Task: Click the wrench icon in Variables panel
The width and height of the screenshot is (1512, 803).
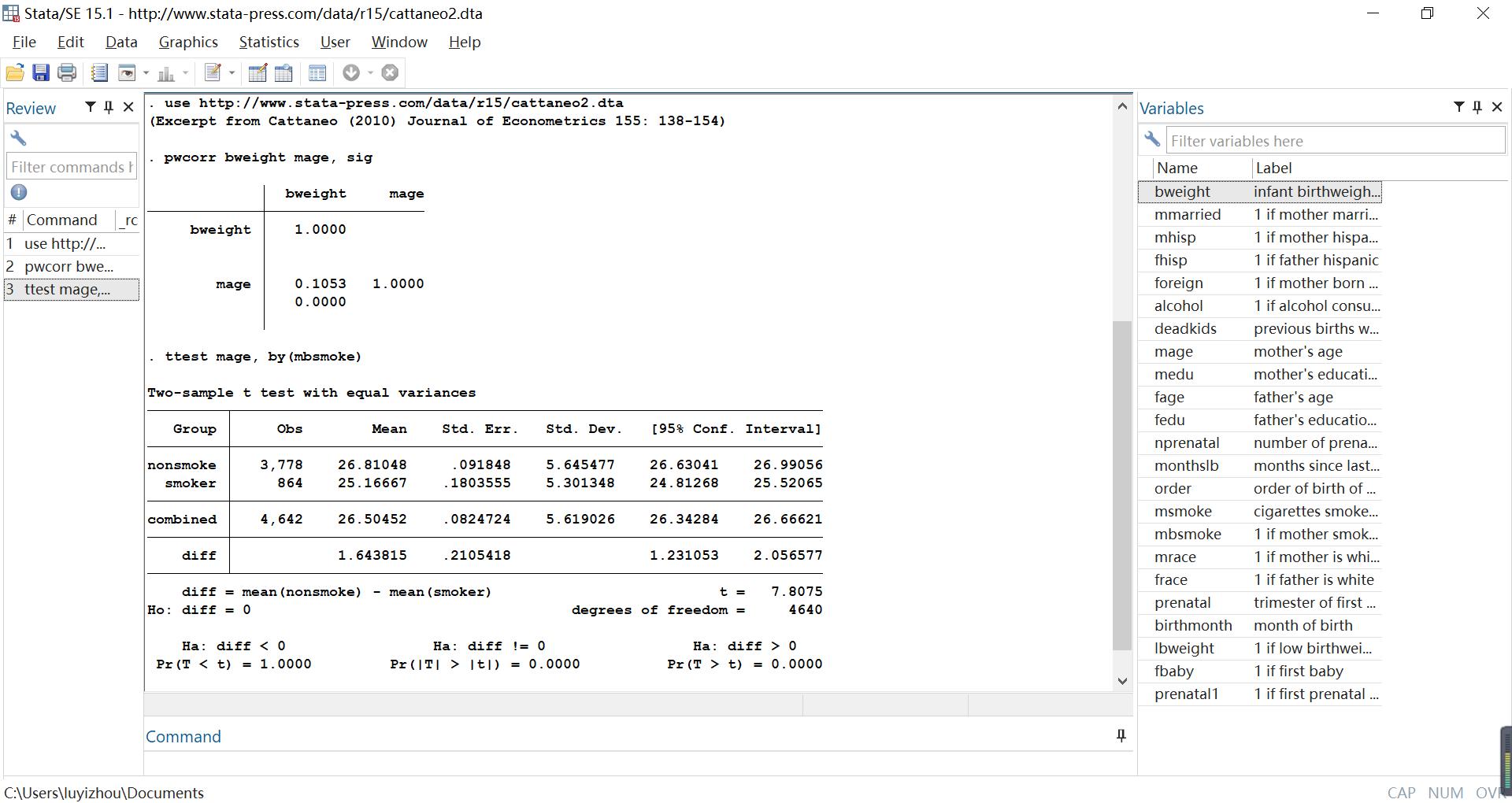Action: [x=1152, y=139]
